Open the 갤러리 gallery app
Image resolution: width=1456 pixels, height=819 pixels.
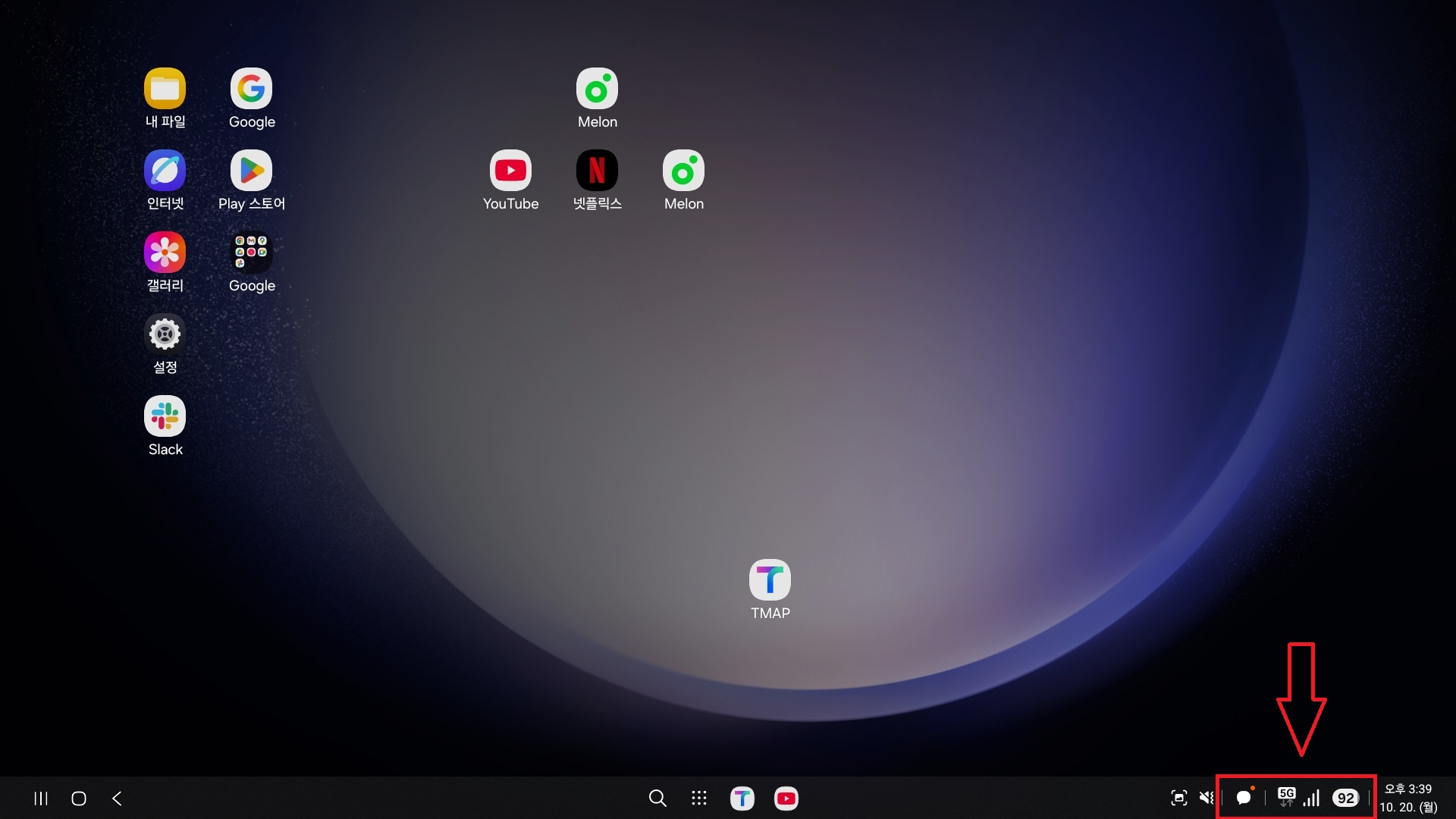[x=165, y=253]
